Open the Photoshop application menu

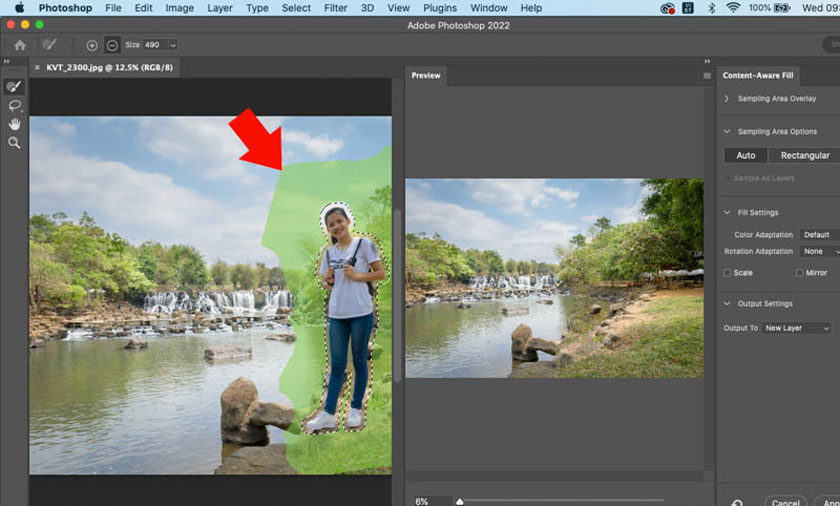pos(65,8)
